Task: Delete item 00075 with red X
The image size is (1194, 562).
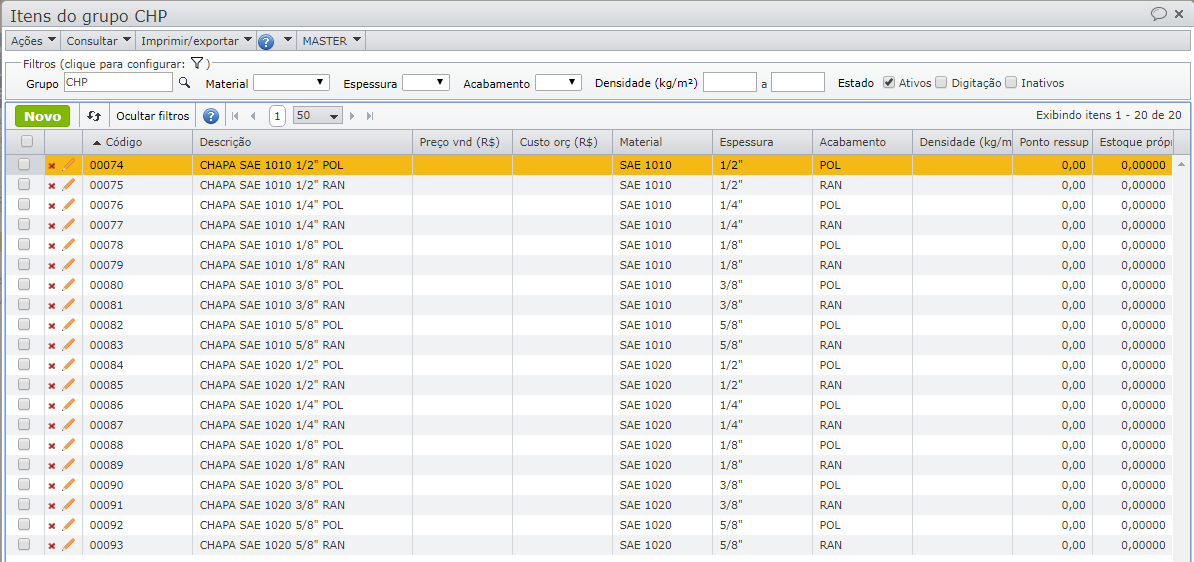Action: click(52, 186)
